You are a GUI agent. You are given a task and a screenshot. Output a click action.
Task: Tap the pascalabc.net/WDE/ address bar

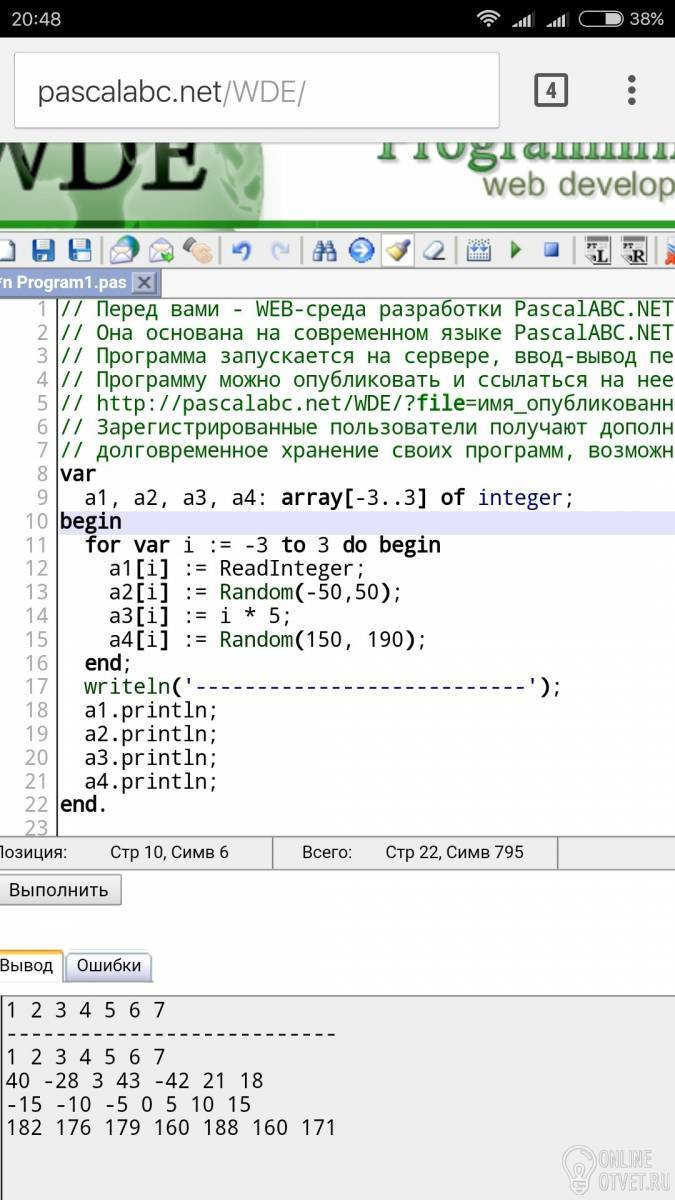256,92
